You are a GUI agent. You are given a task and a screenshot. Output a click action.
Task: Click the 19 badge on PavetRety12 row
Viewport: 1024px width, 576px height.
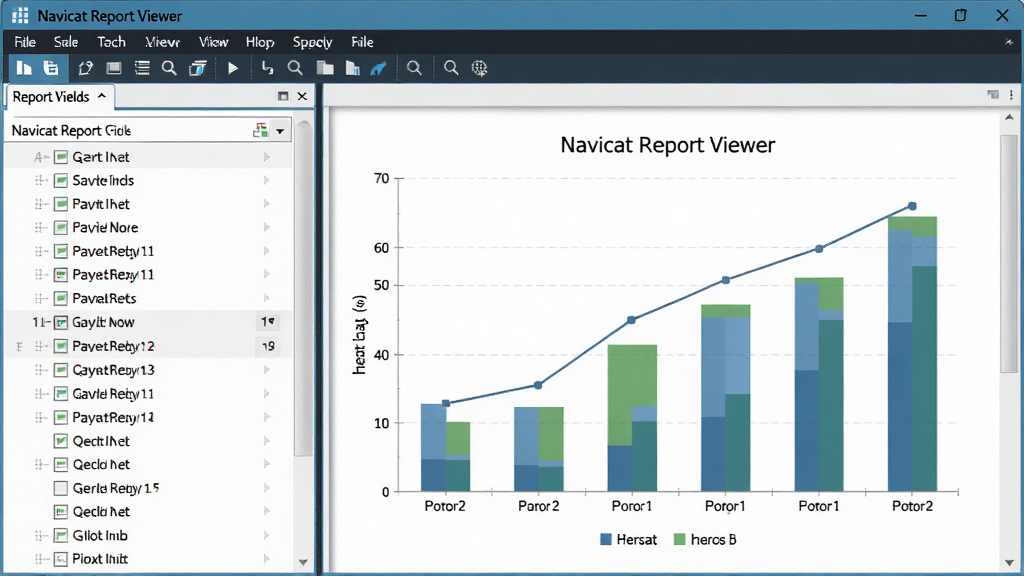click(268, 346)
